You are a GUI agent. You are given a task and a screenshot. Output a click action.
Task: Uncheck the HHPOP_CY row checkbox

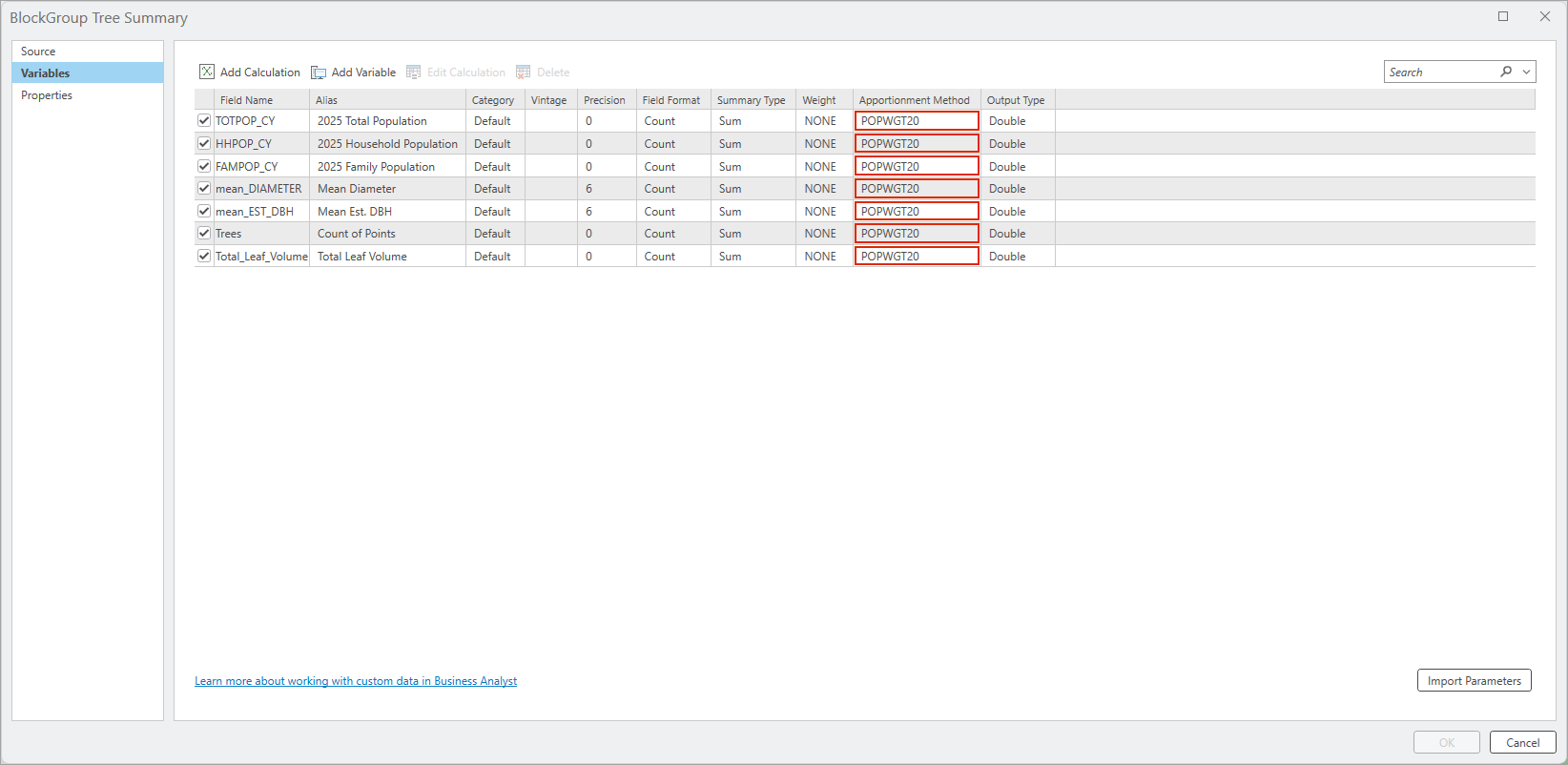point(204,144)
